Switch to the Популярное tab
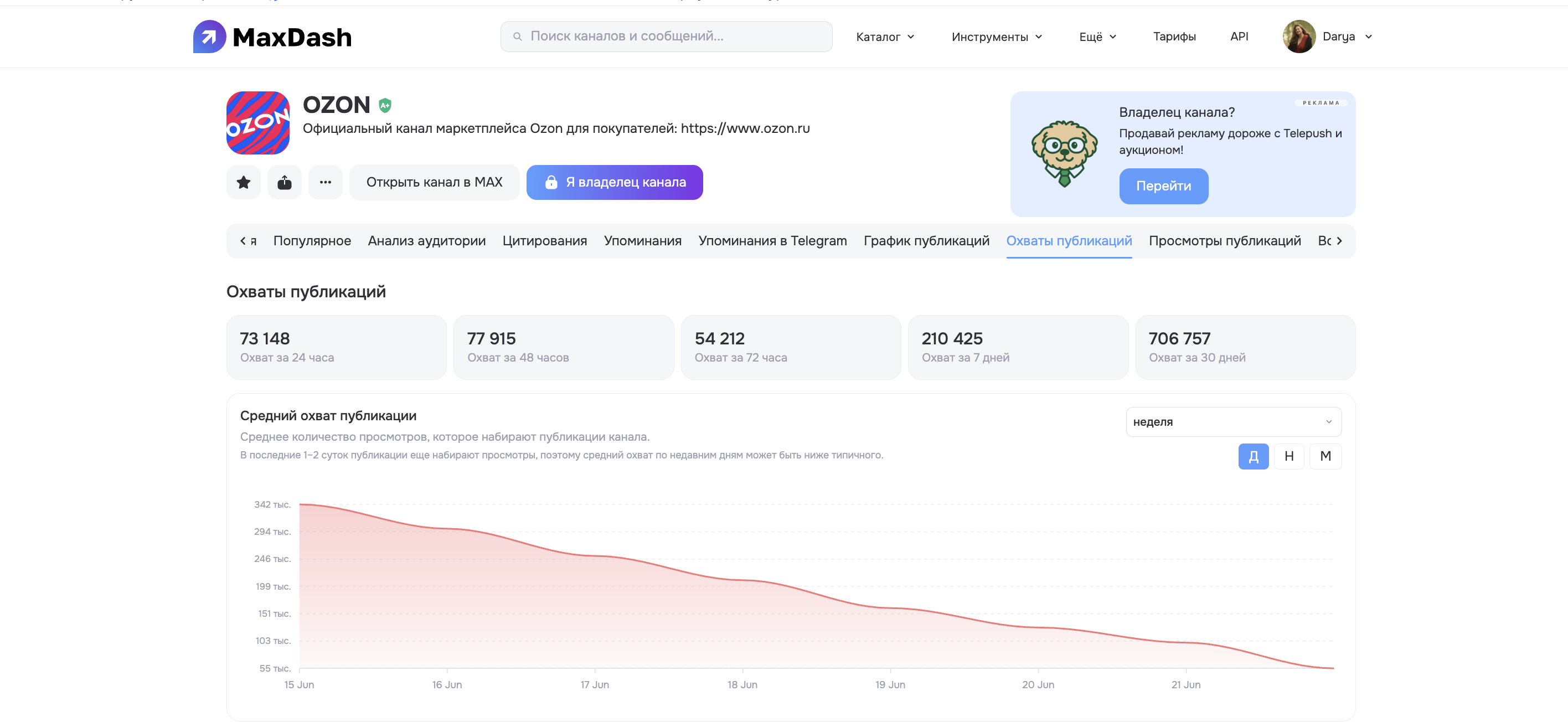This screenshot has height=722, width=1568. (x=312, y=241)
